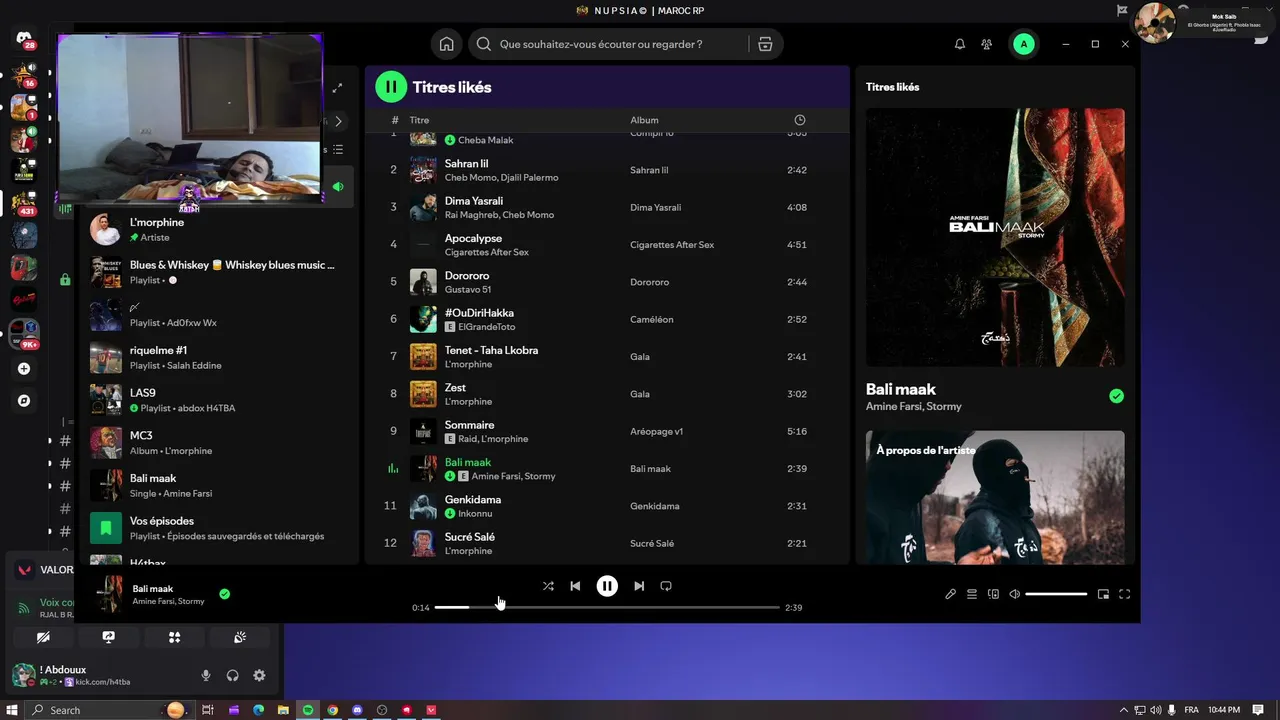The image size is (1280, 720).
Task: Open the mini player icon
Action: 1103,594
